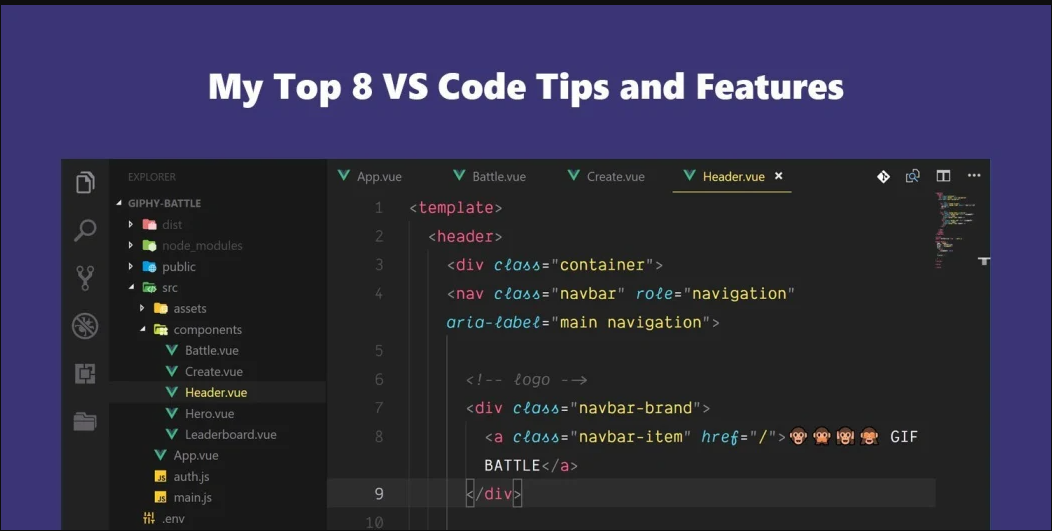Open the Debug bug icon in activity bar

pyautogui.click(x=85, y=326)
